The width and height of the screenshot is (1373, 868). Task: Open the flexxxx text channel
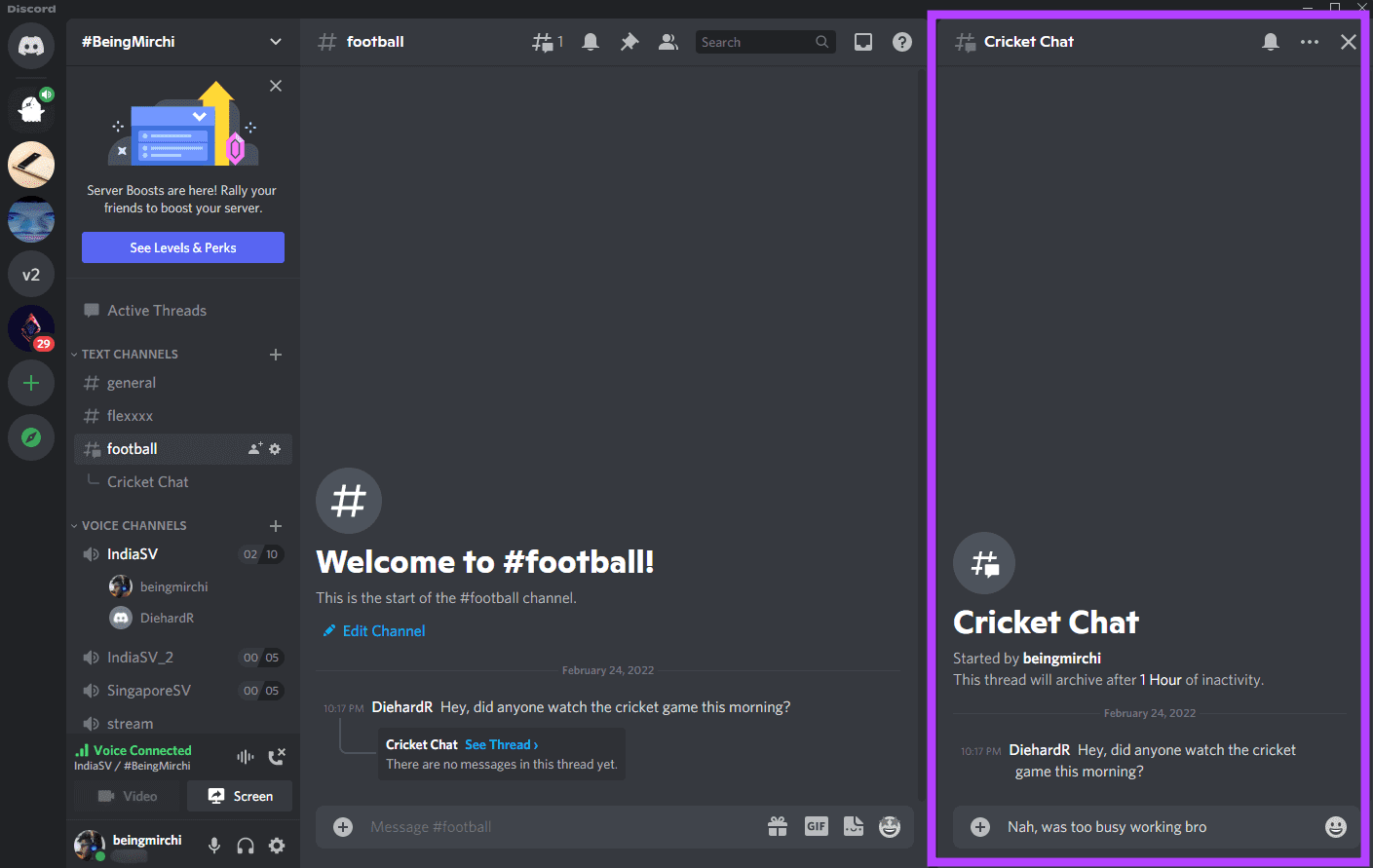click(183, 416)
